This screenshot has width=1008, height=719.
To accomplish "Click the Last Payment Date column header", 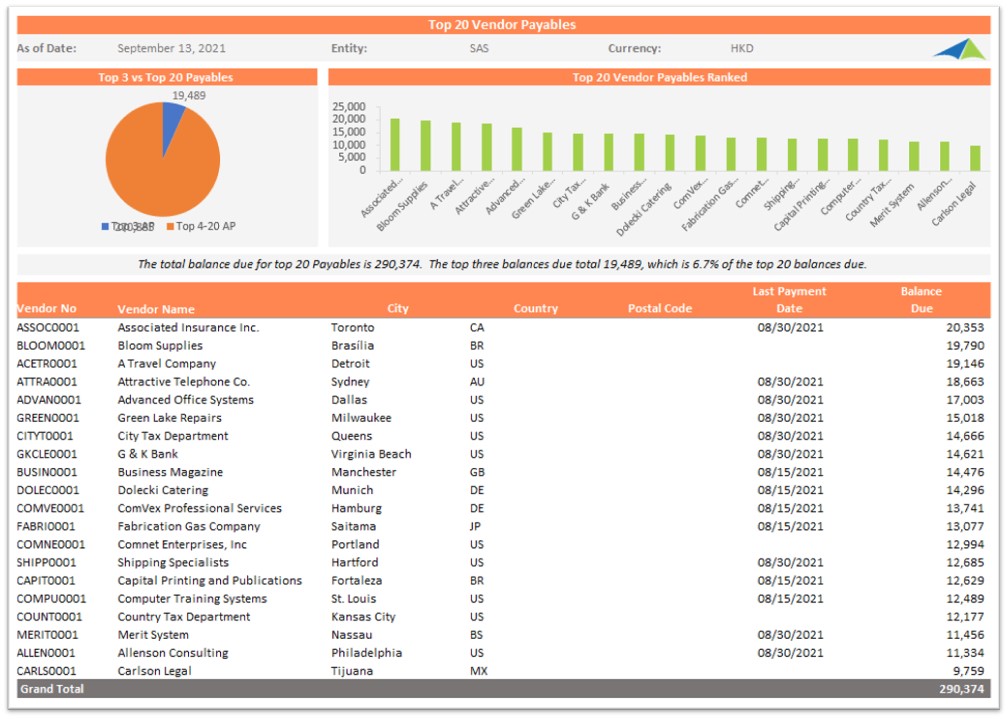I will tap(789, 300).
